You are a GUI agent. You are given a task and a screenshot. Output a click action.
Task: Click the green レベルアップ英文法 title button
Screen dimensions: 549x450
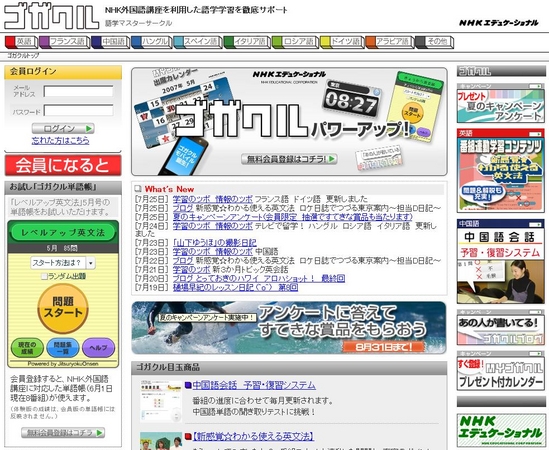63,232
